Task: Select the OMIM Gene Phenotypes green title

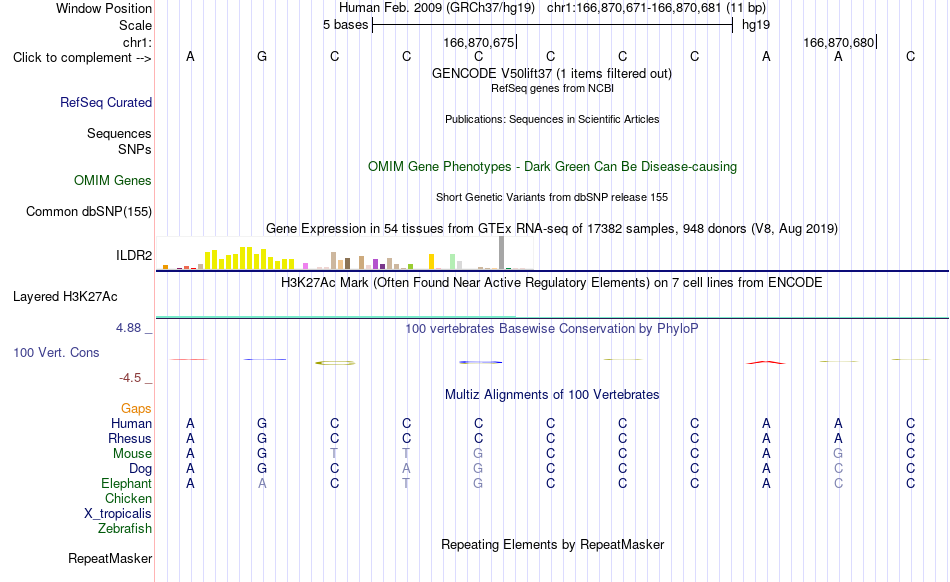Action: tap(552, 167)
